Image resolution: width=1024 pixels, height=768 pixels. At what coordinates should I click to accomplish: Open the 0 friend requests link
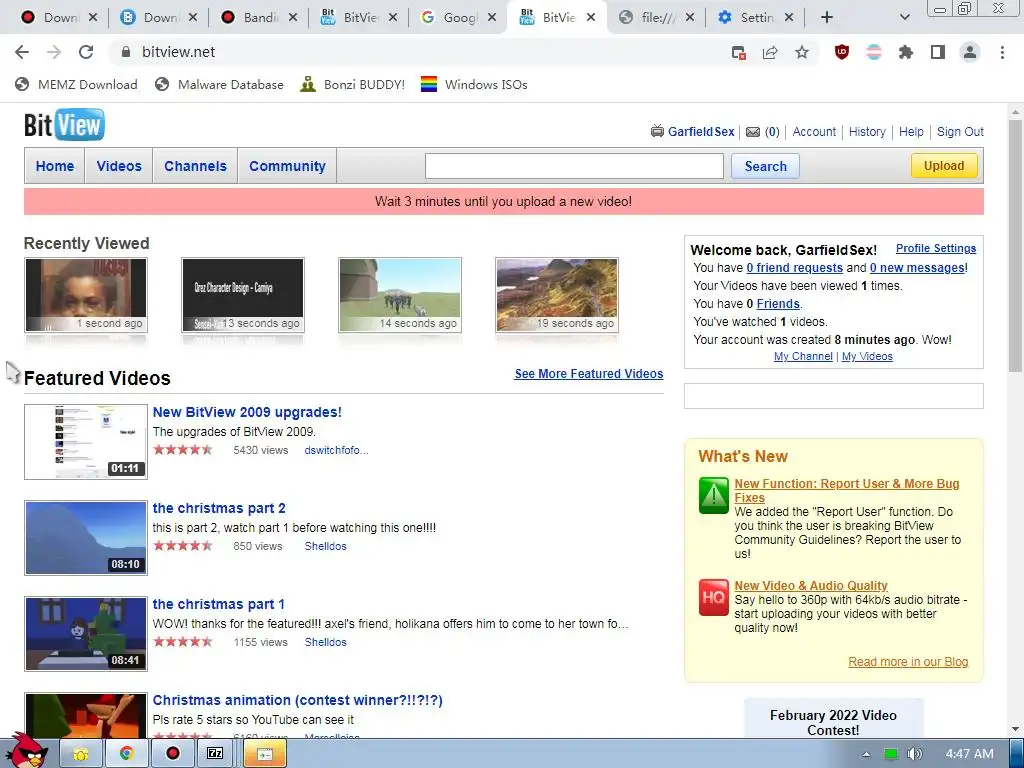coord(794,268)
